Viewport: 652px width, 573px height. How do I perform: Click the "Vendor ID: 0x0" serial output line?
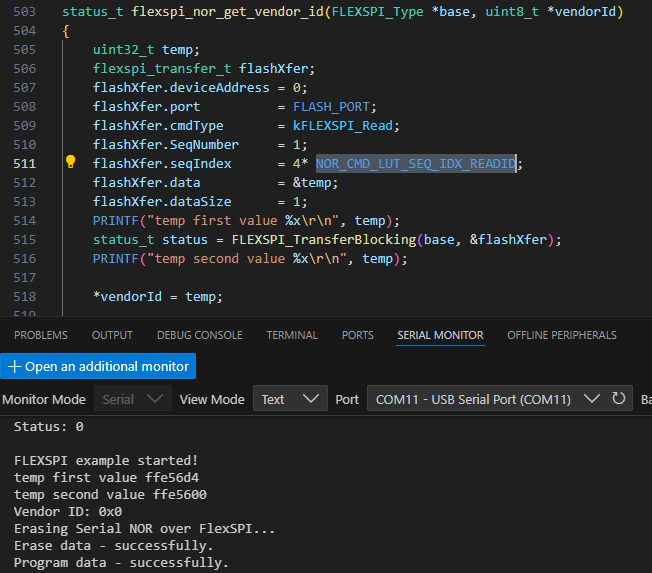[68, 511]
